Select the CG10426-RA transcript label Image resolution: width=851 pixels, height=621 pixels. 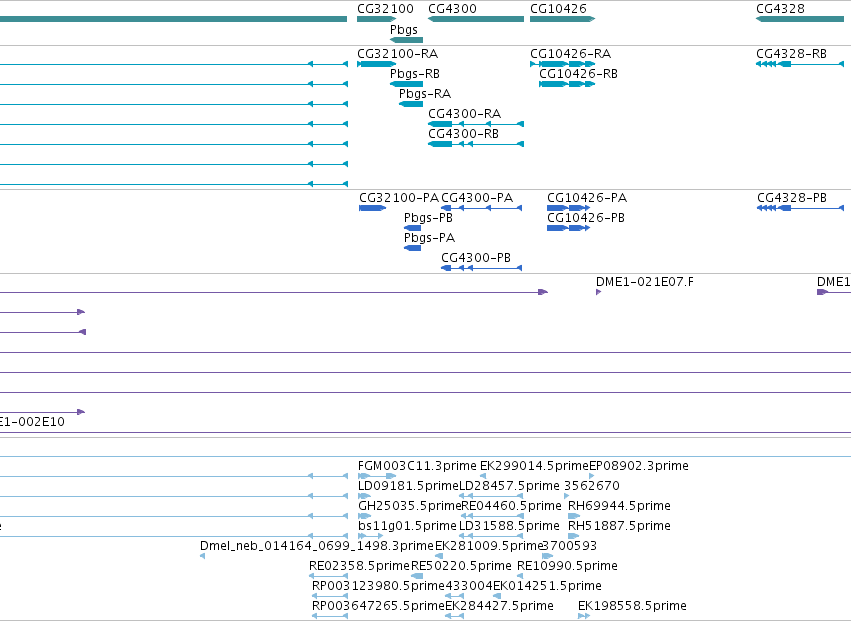[570, 54]
